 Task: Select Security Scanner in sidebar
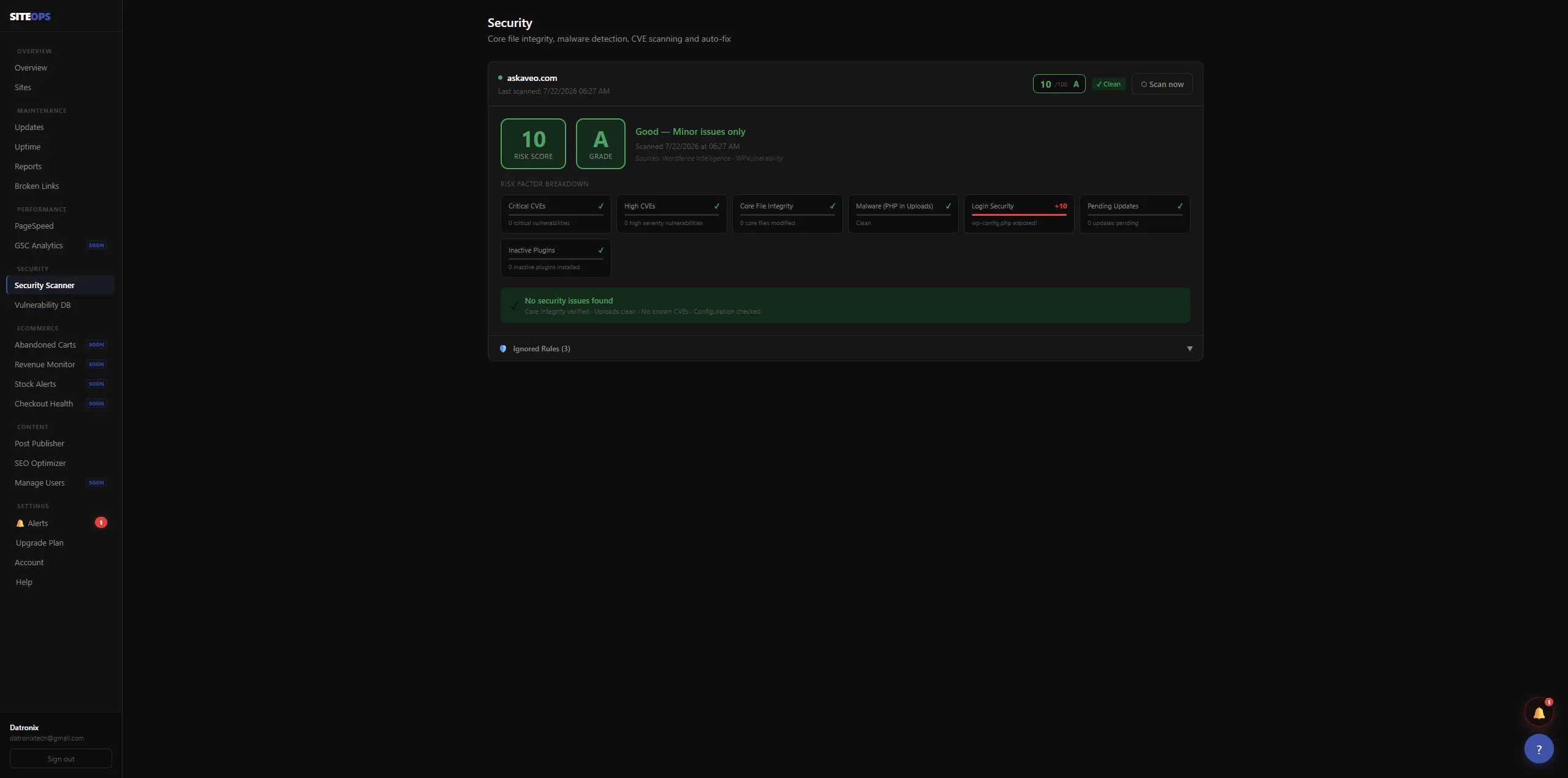[x=60, y=285]
